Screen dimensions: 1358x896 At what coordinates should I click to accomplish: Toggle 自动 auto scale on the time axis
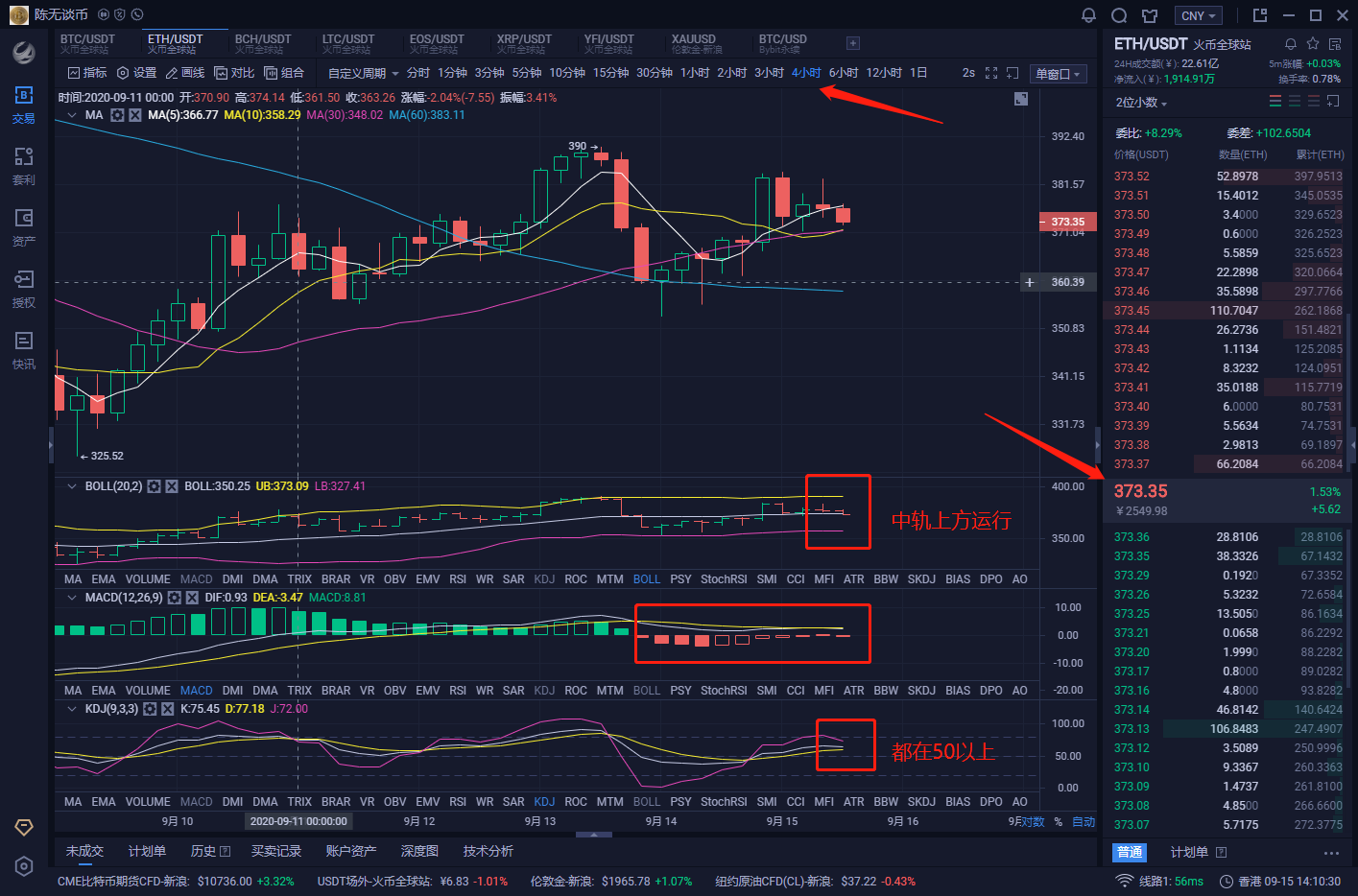click(x=1084, y=822)
